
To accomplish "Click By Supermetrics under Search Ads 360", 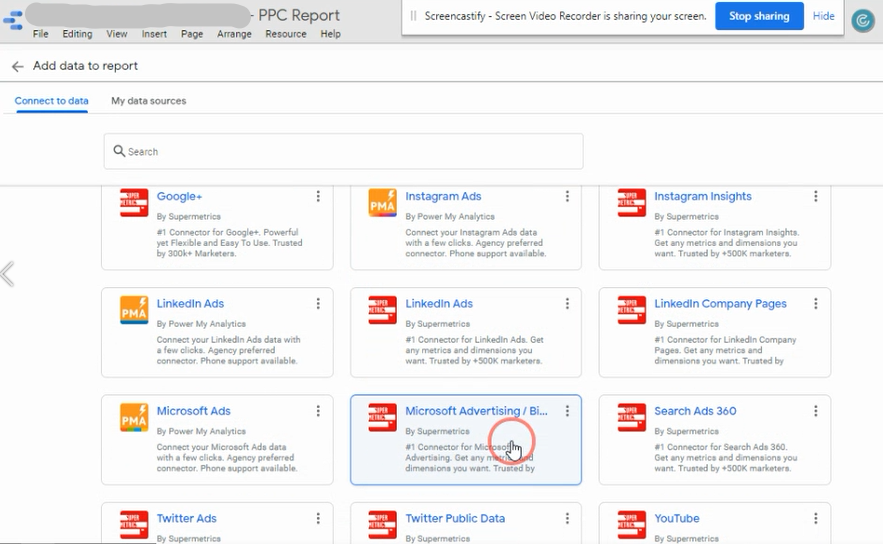I will pyautogui.click(x=686, y=431).
